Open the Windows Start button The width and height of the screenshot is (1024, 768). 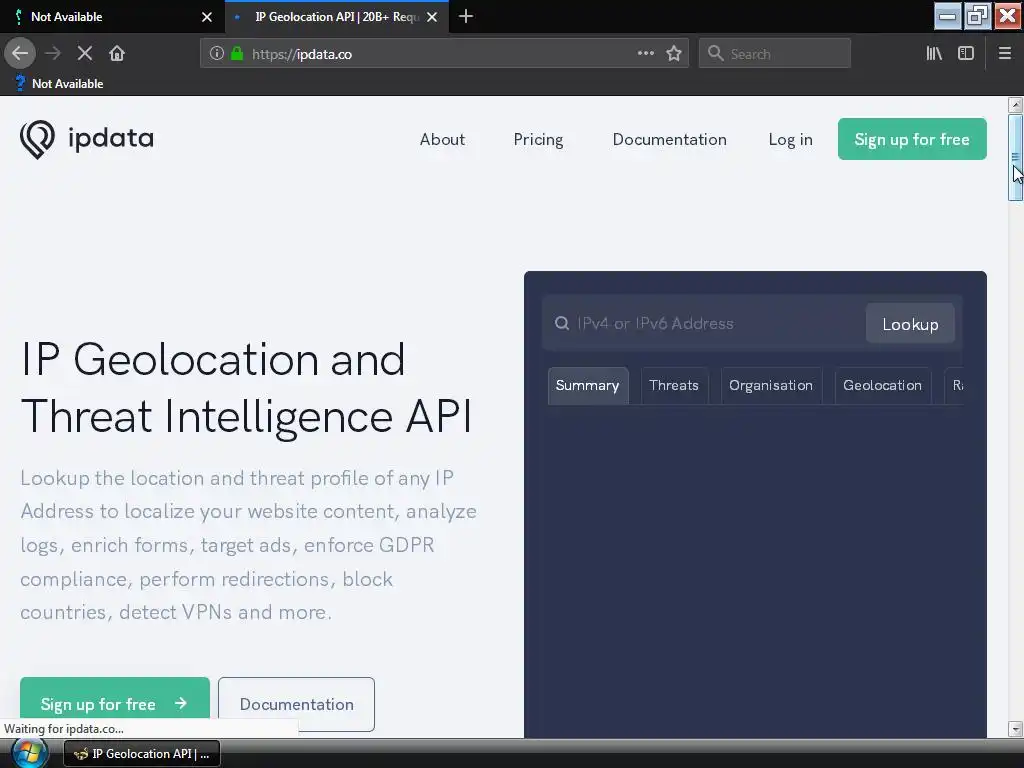click(29, 754)
